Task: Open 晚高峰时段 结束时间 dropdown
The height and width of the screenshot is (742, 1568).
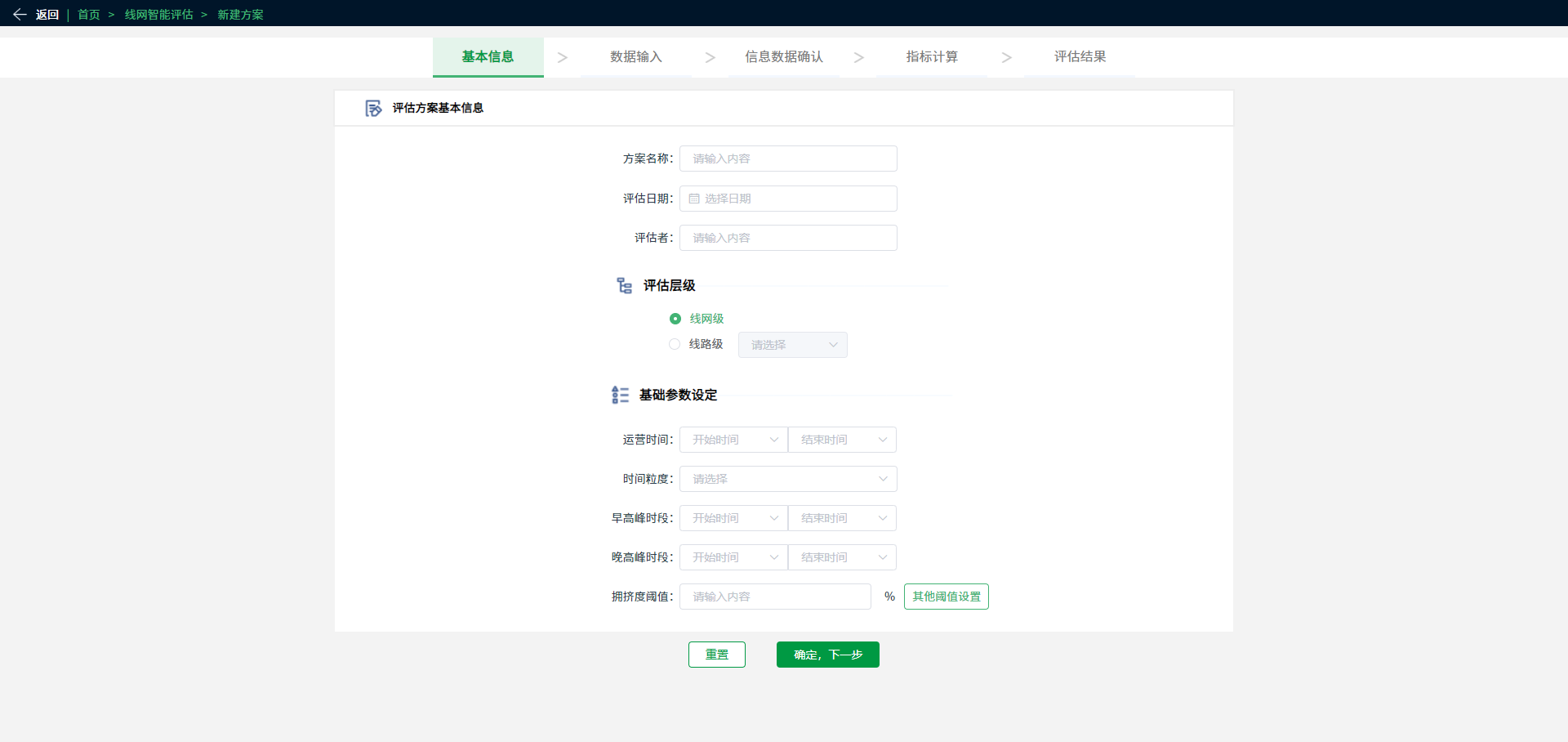Action: [842, 557]
